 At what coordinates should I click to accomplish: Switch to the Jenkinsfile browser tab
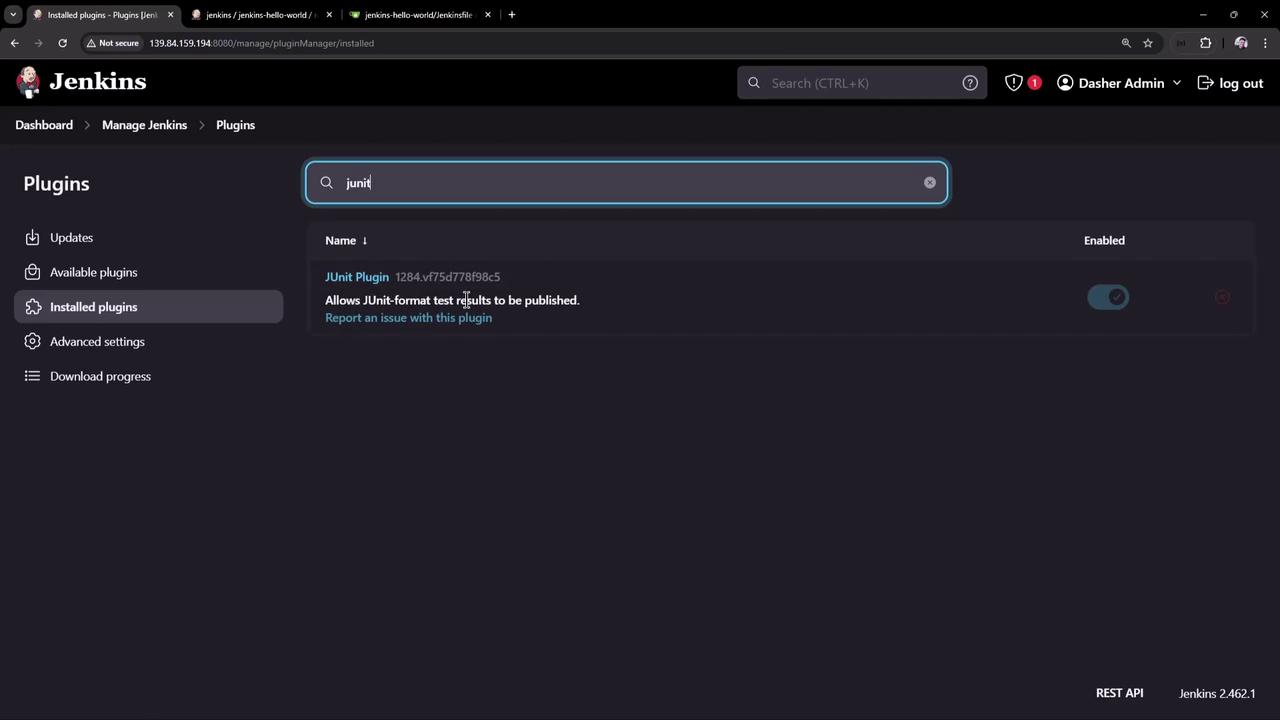coord(418,15)
